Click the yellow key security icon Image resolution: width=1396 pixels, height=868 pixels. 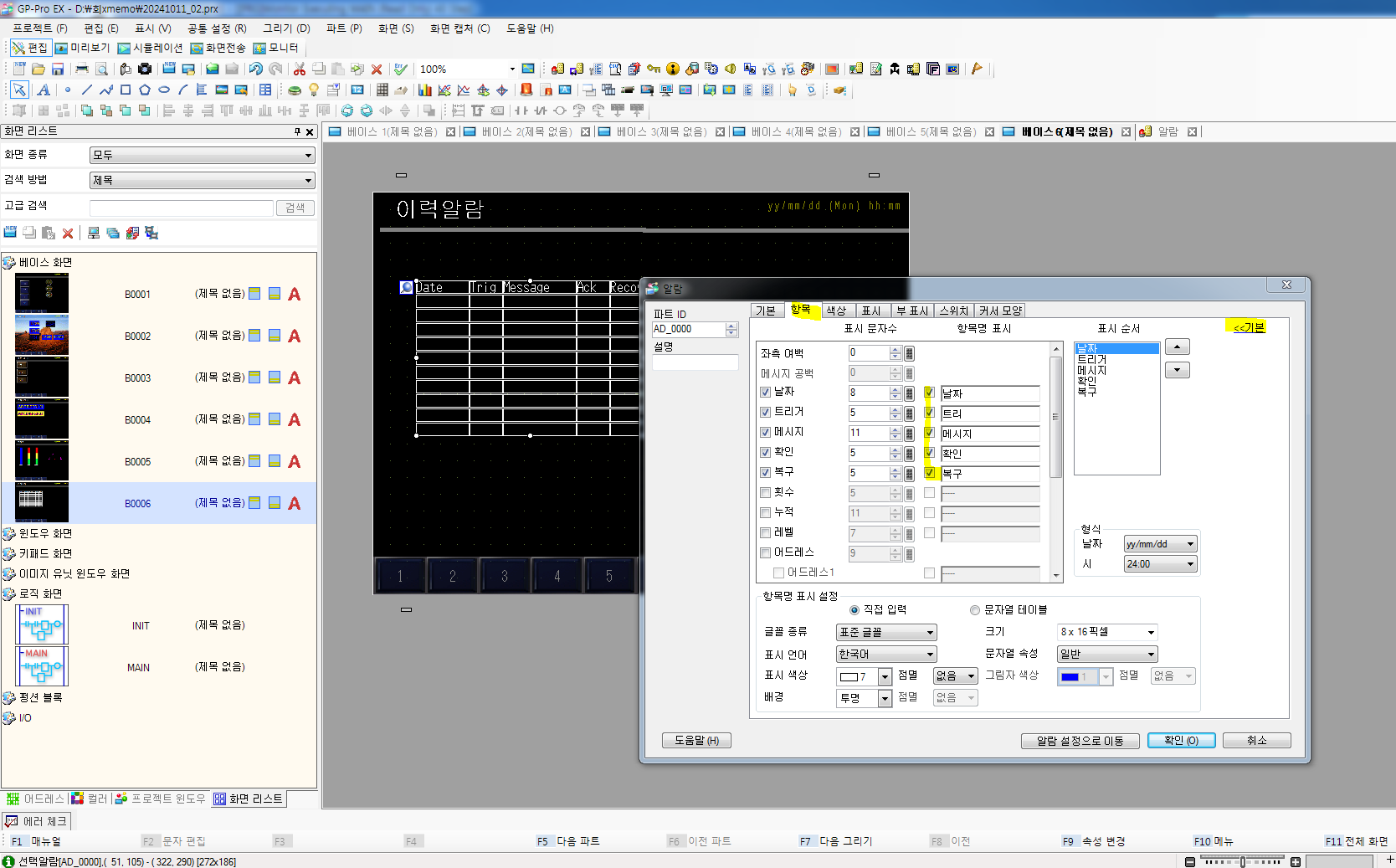pos(654,69)
